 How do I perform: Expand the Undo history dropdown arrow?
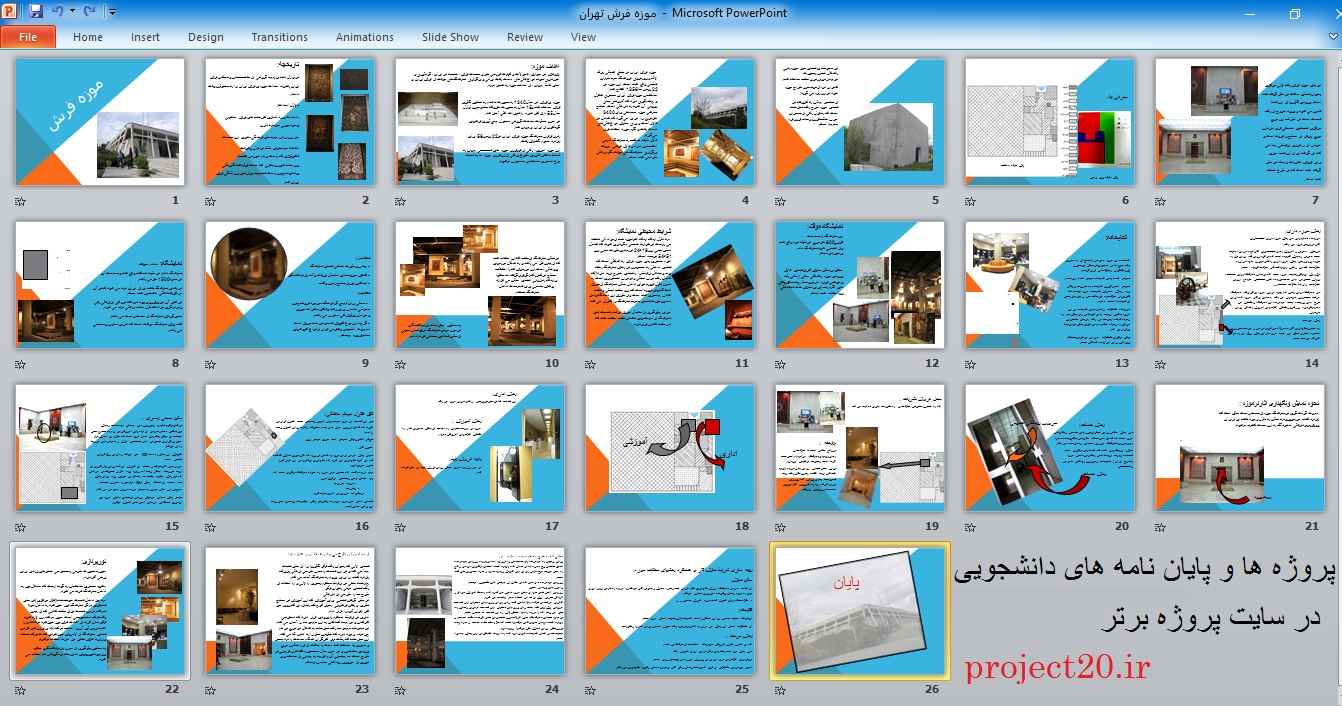[71, 12]
